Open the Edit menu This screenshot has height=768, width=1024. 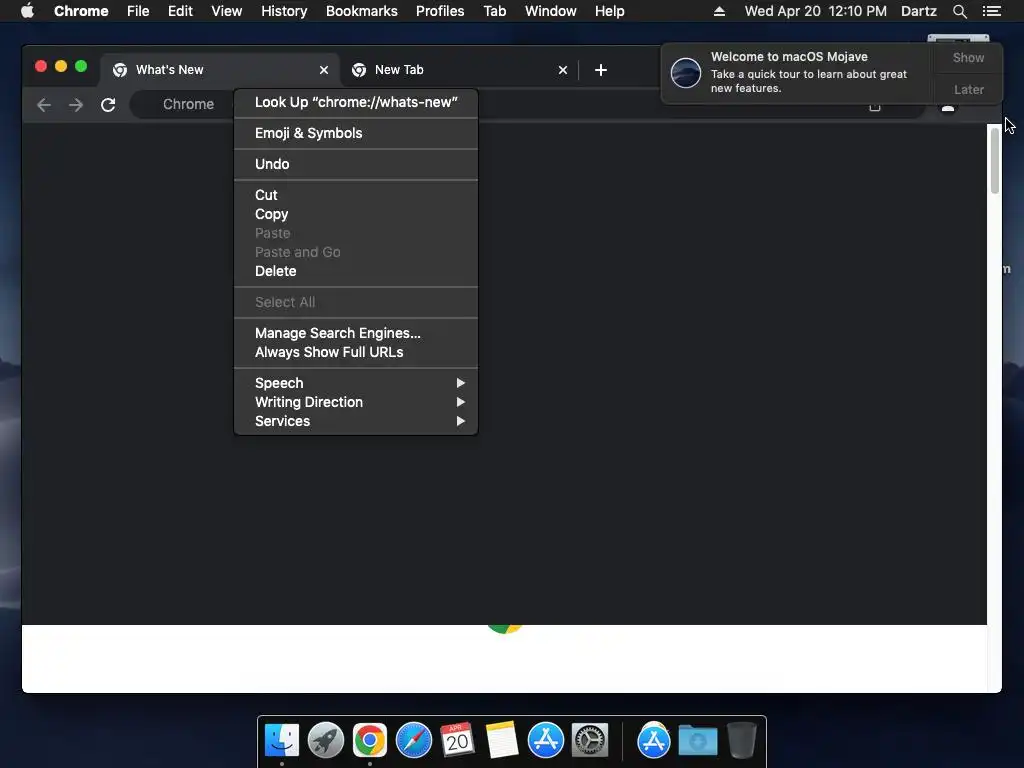point(180,11)
